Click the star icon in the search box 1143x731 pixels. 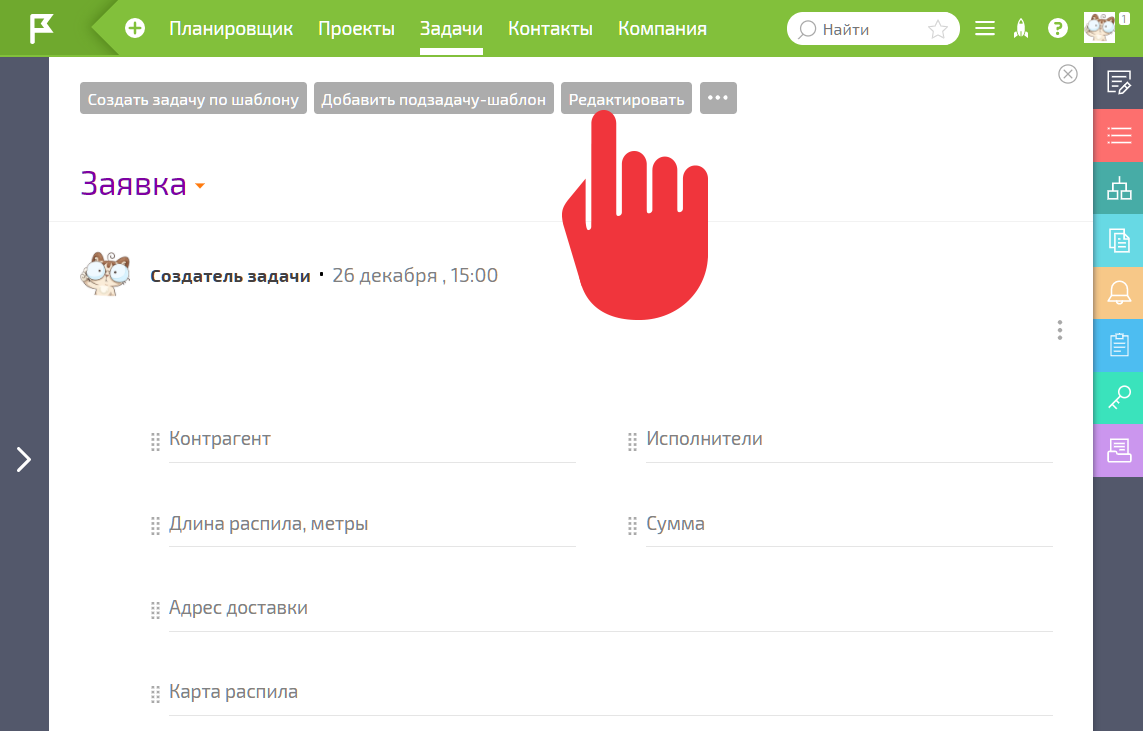(937, 29)
